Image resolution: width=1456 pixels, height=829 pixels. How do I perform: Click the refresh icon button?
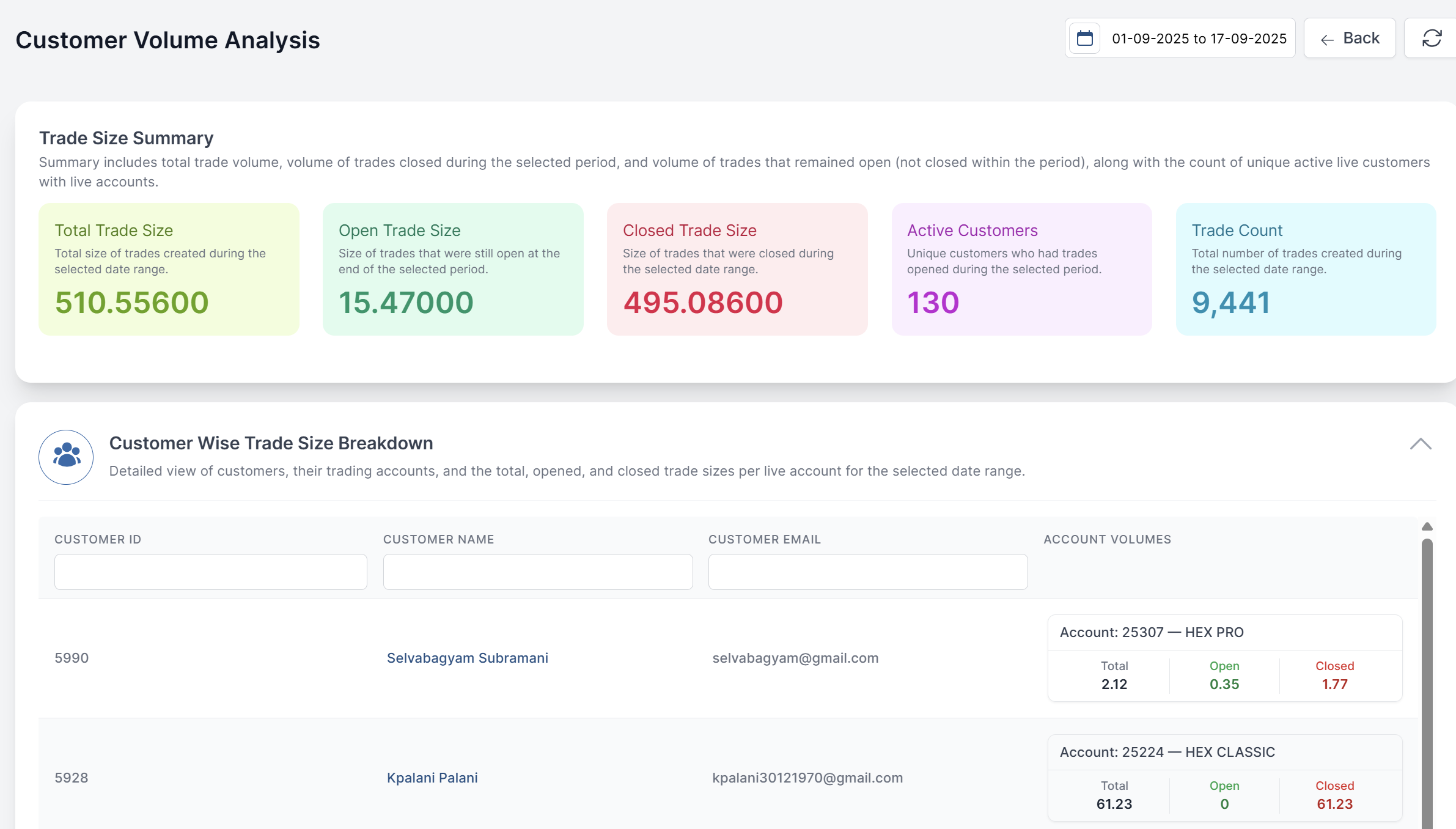coord(1432,39)
